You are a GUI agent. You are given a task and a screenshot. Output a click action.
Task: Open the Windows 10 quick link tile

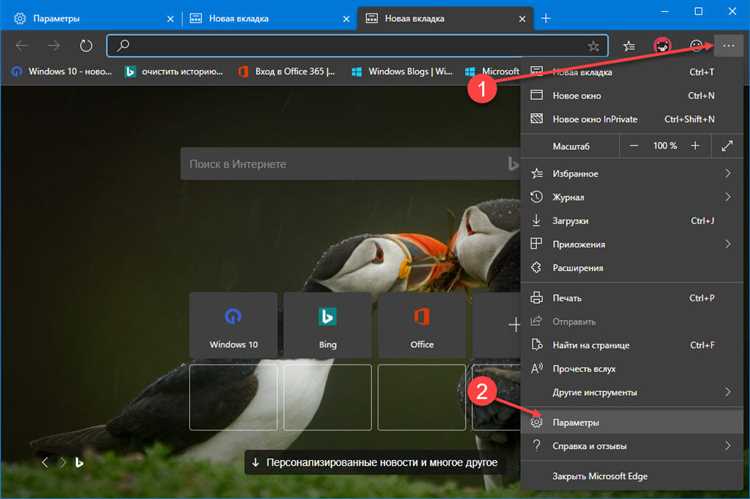click(233, 326)
